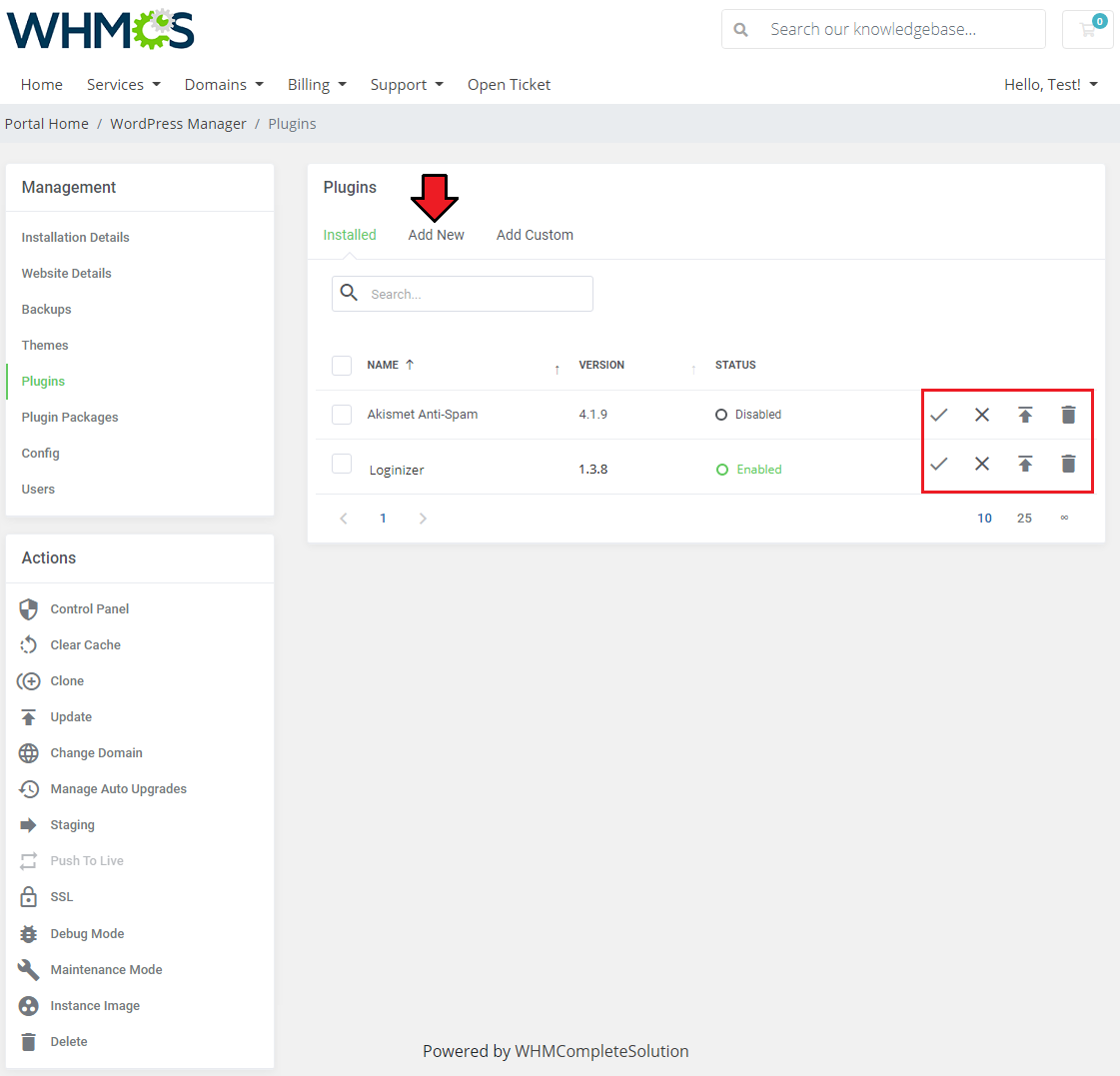Open the Home menu item
The height and width of the screenshot is (1076, 1120).
click(x=41, y=84)
